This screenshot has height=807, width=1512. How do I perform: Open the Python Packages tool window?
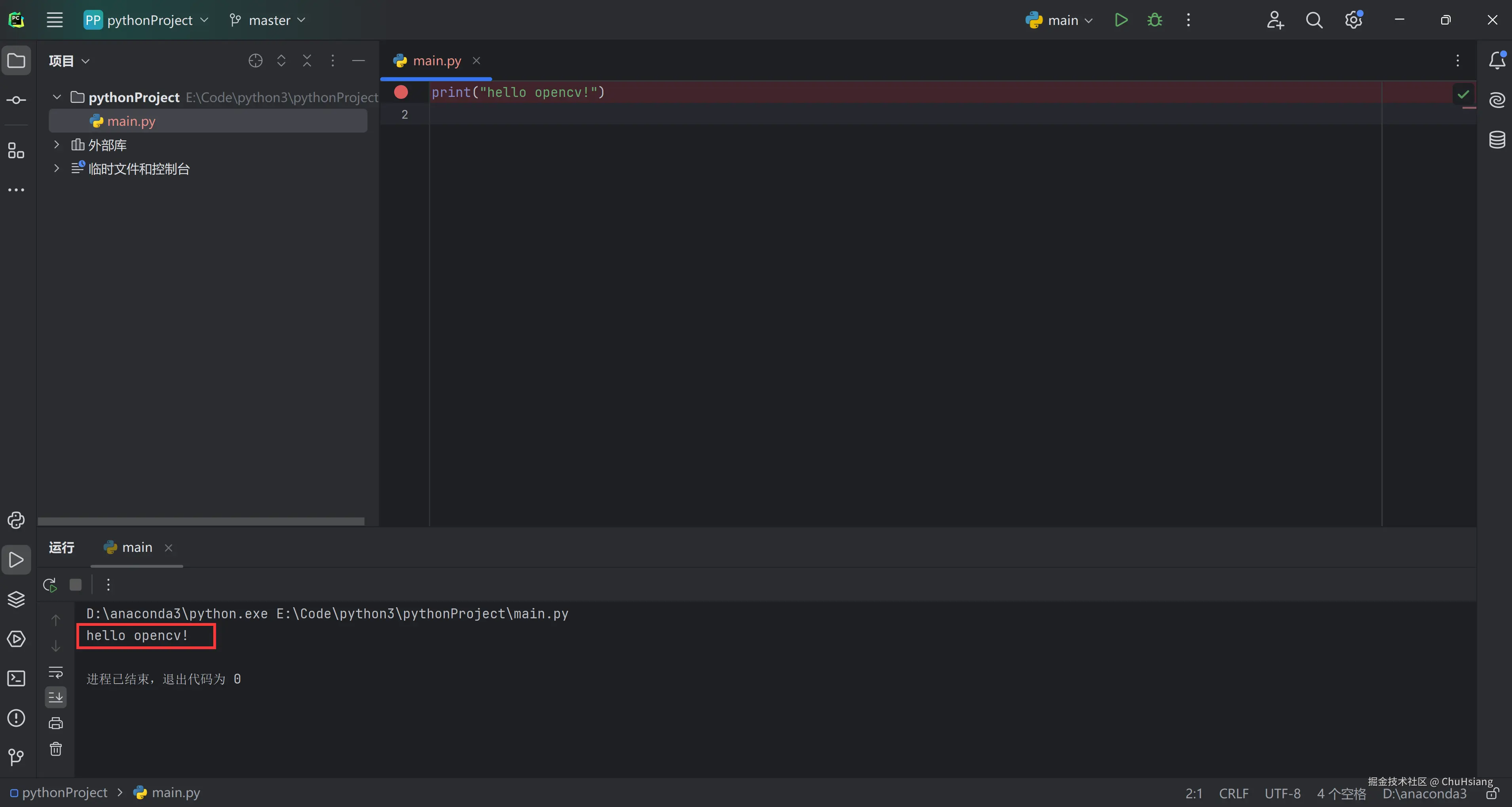[x=16, y=599]
